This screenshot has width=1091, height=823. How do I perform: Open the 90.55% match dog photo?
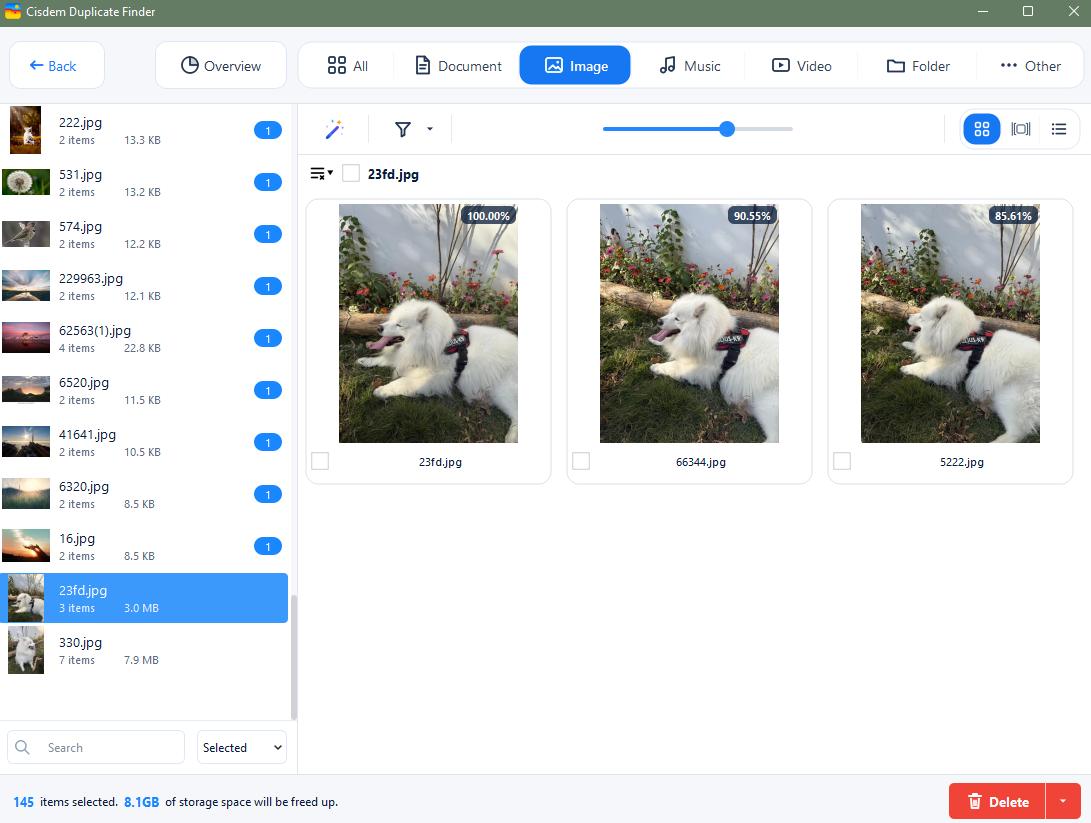coord(689,323)
